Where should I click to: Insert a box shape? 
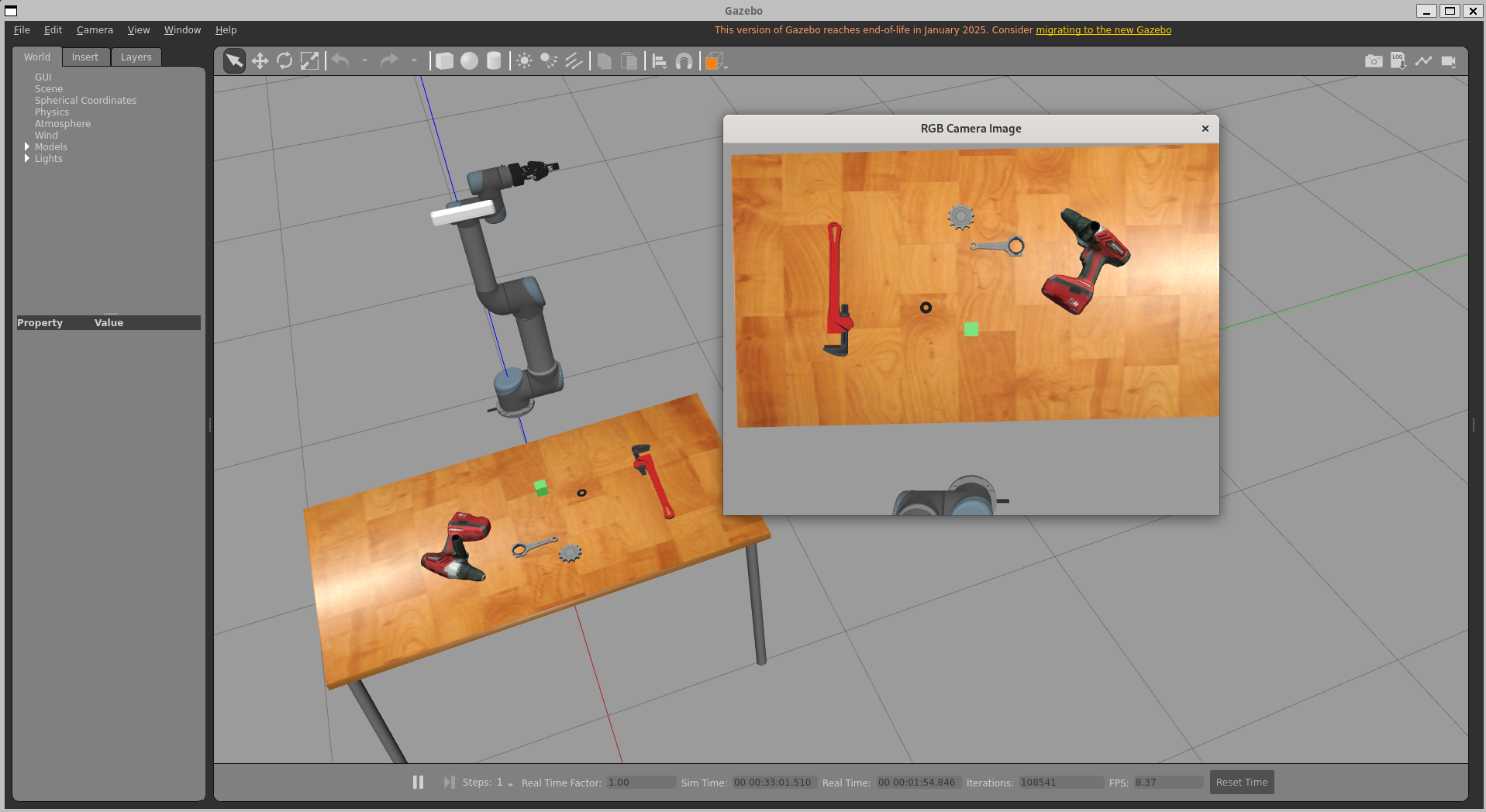point(444,61)
